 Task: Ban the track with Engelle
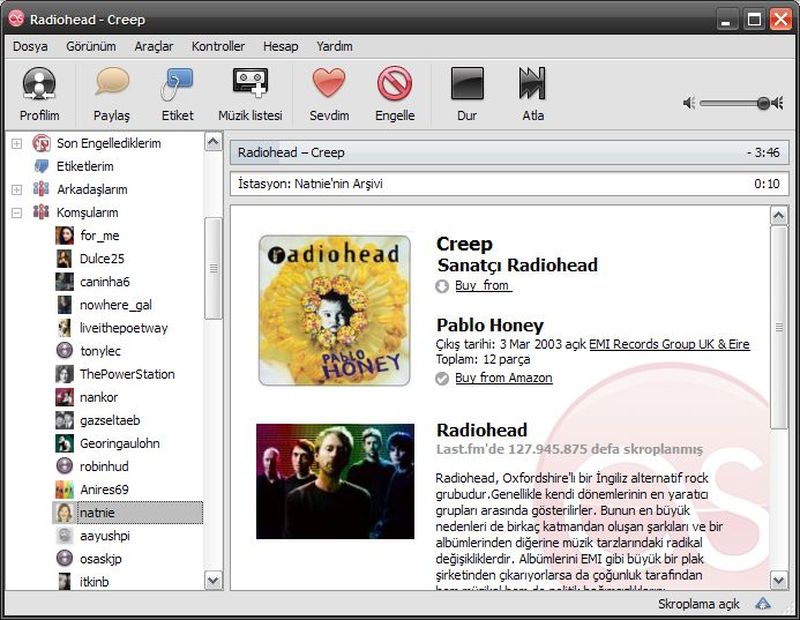click(x=395, y=84)
